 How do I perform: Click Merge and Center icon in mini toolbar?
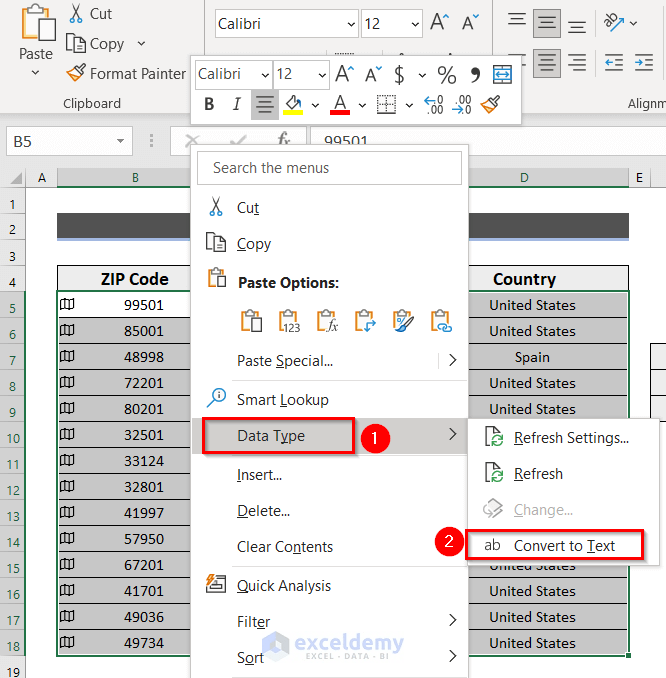tap(502, 74)
